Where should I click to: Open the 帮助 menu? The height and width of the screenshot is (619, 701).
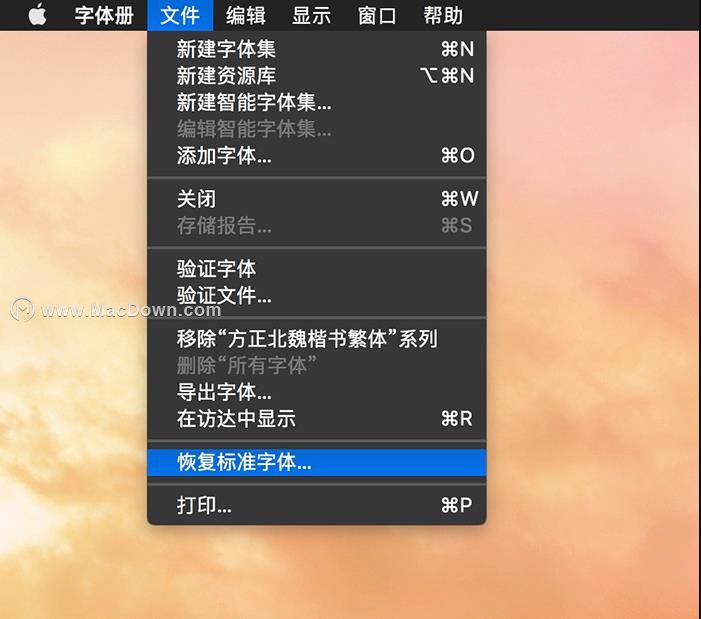point(443,15)
